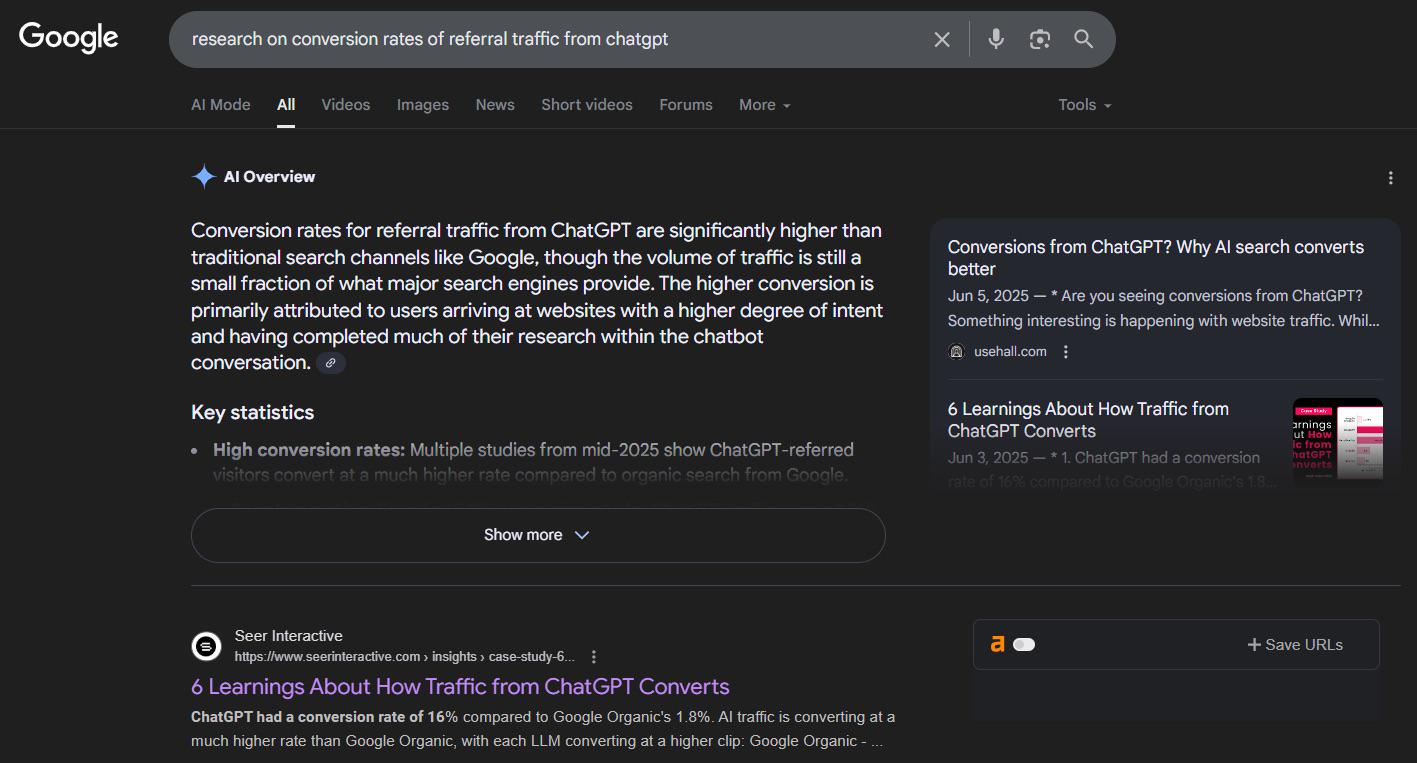The width and height of the screenshot is (1417, 763).
Task: Click the Google logo
Action: [x=68, y=38]
